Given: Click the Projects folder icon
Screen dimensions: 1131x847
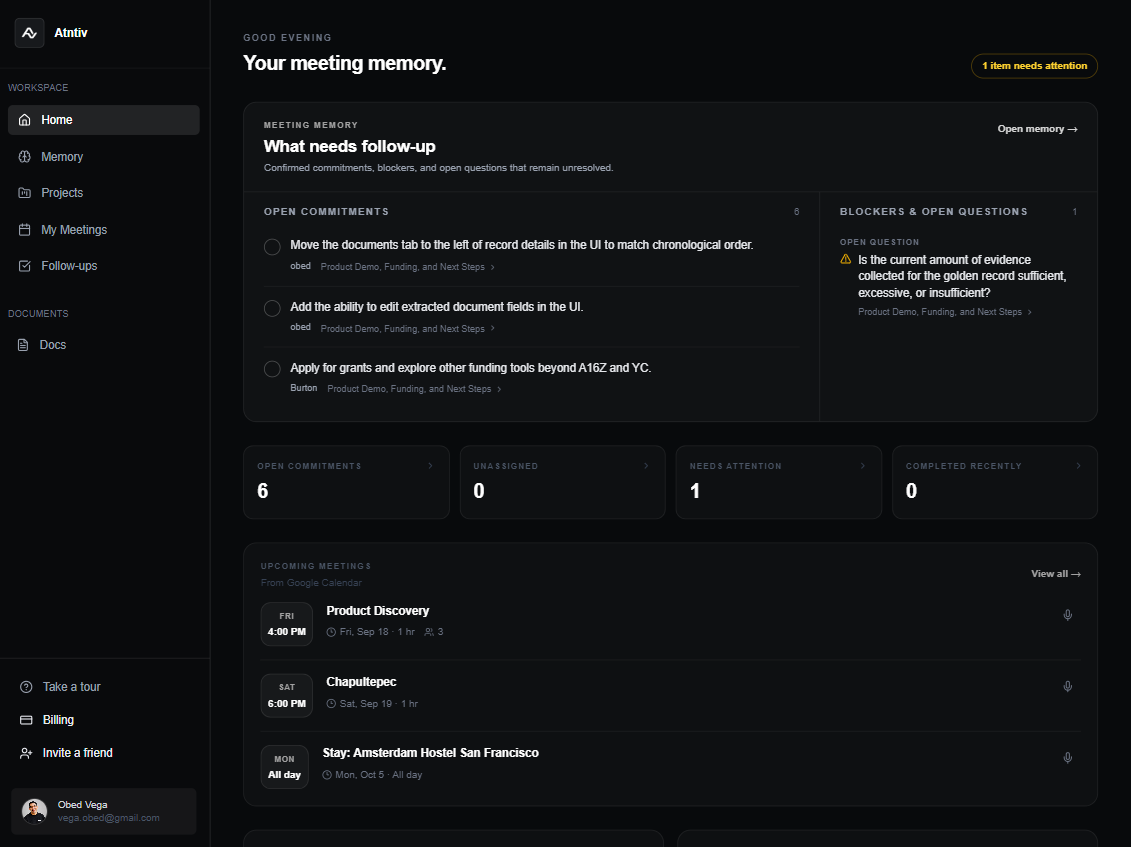Looking at the screenshot, I should (25, 193).
